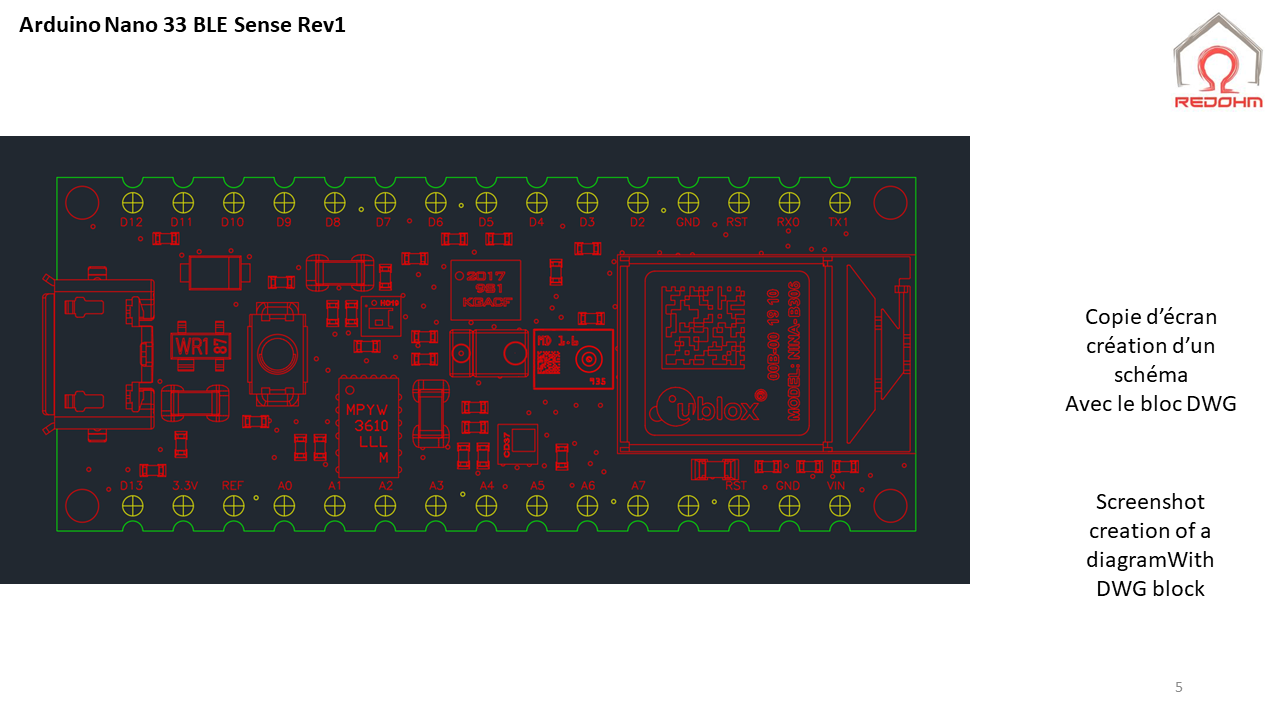Click the D8 pin label
This screenshot has width=1280, height=720.
334,222
